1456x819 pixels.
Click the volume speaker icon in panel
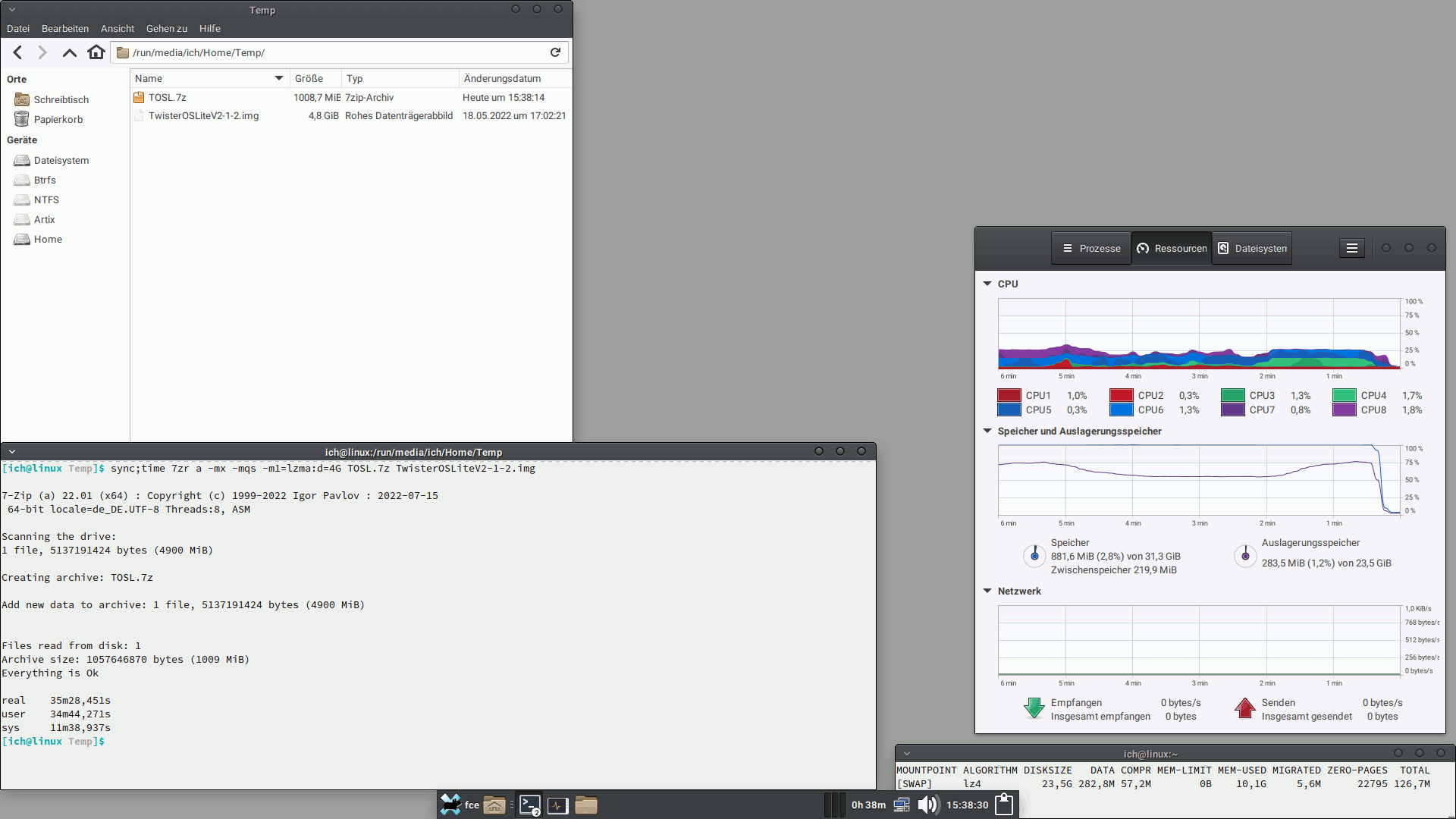(927, 805)
